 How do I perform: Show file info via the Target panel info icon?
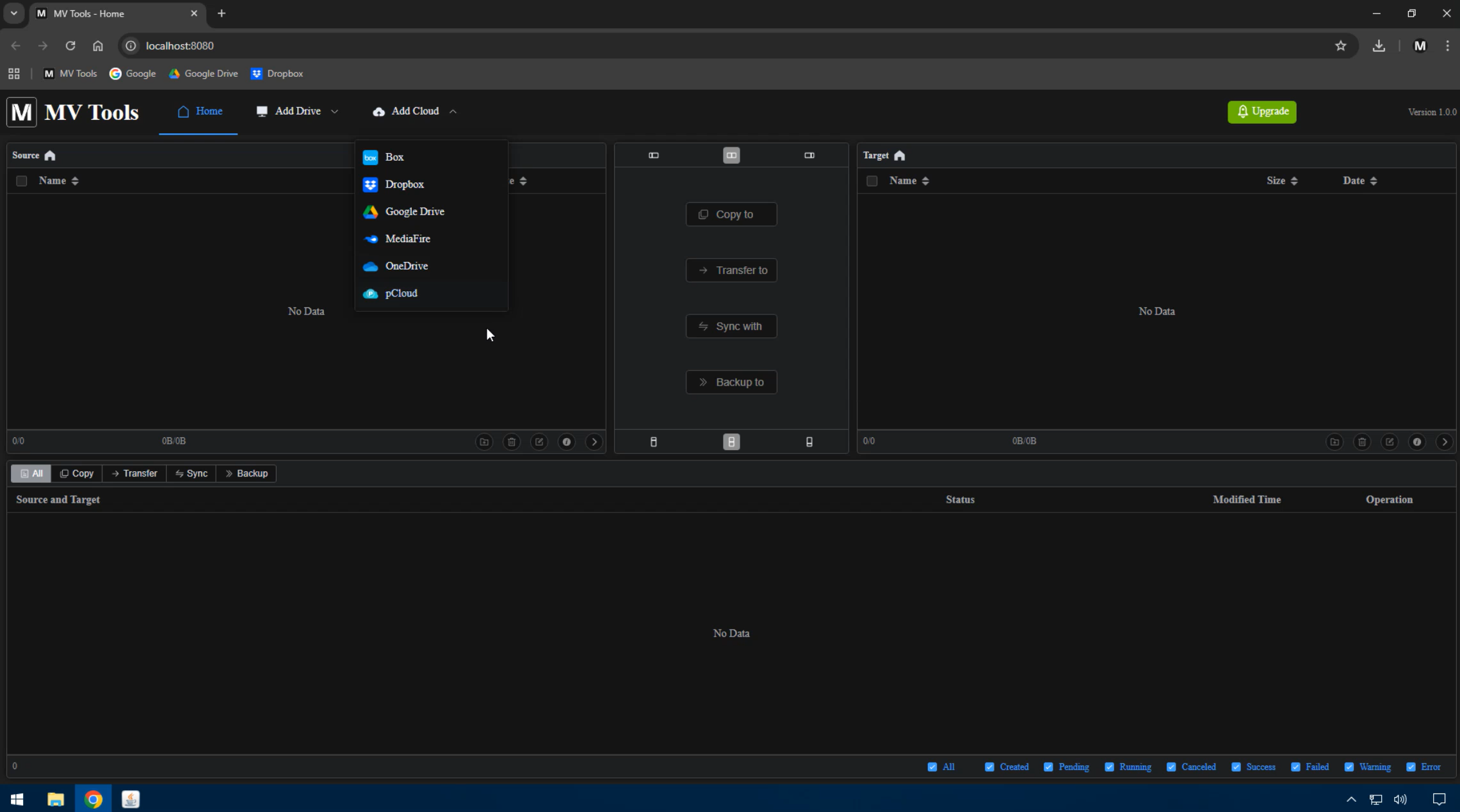(1417, 442)
